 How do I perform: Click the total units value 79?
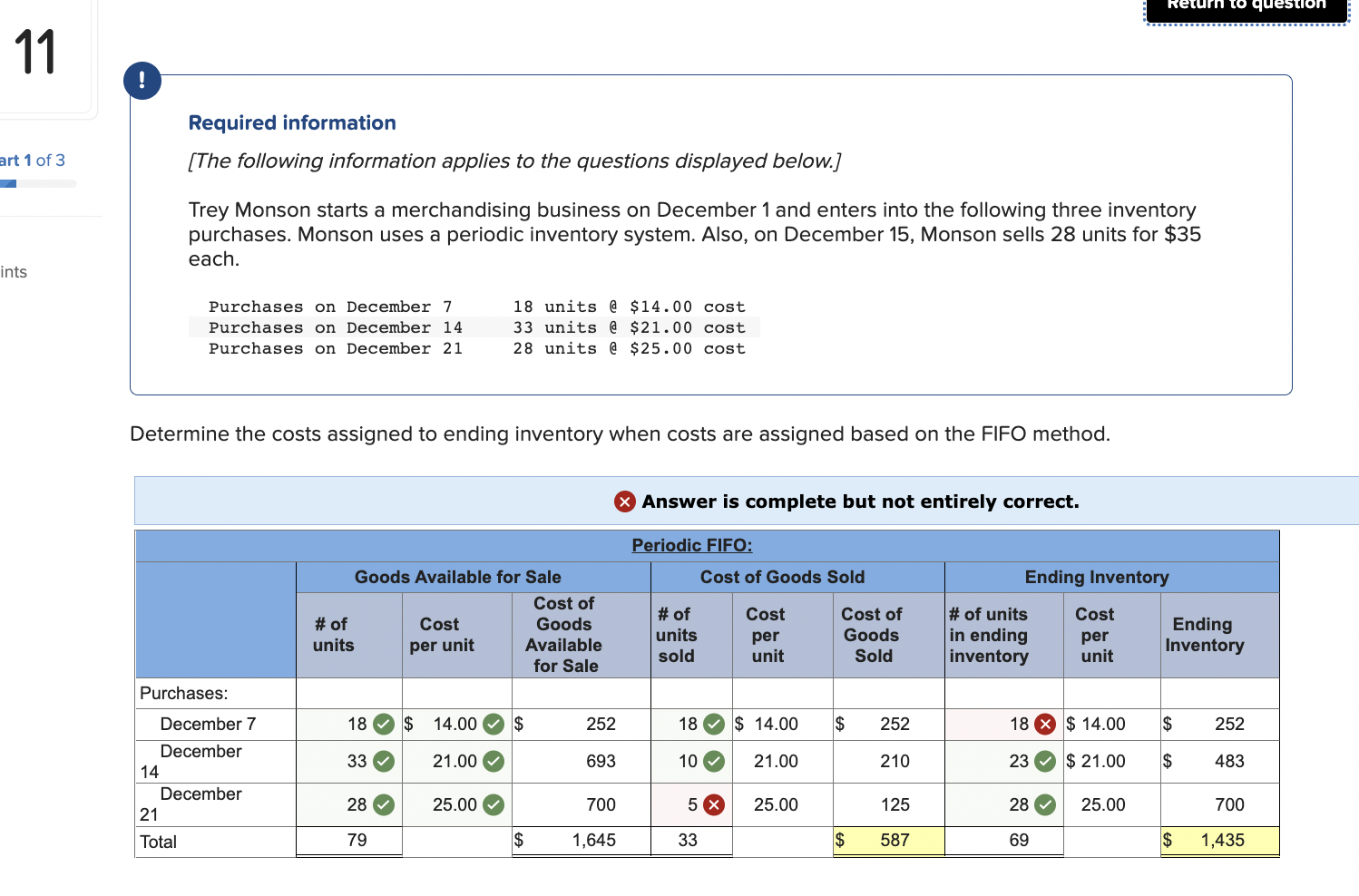tap(357, 840)
